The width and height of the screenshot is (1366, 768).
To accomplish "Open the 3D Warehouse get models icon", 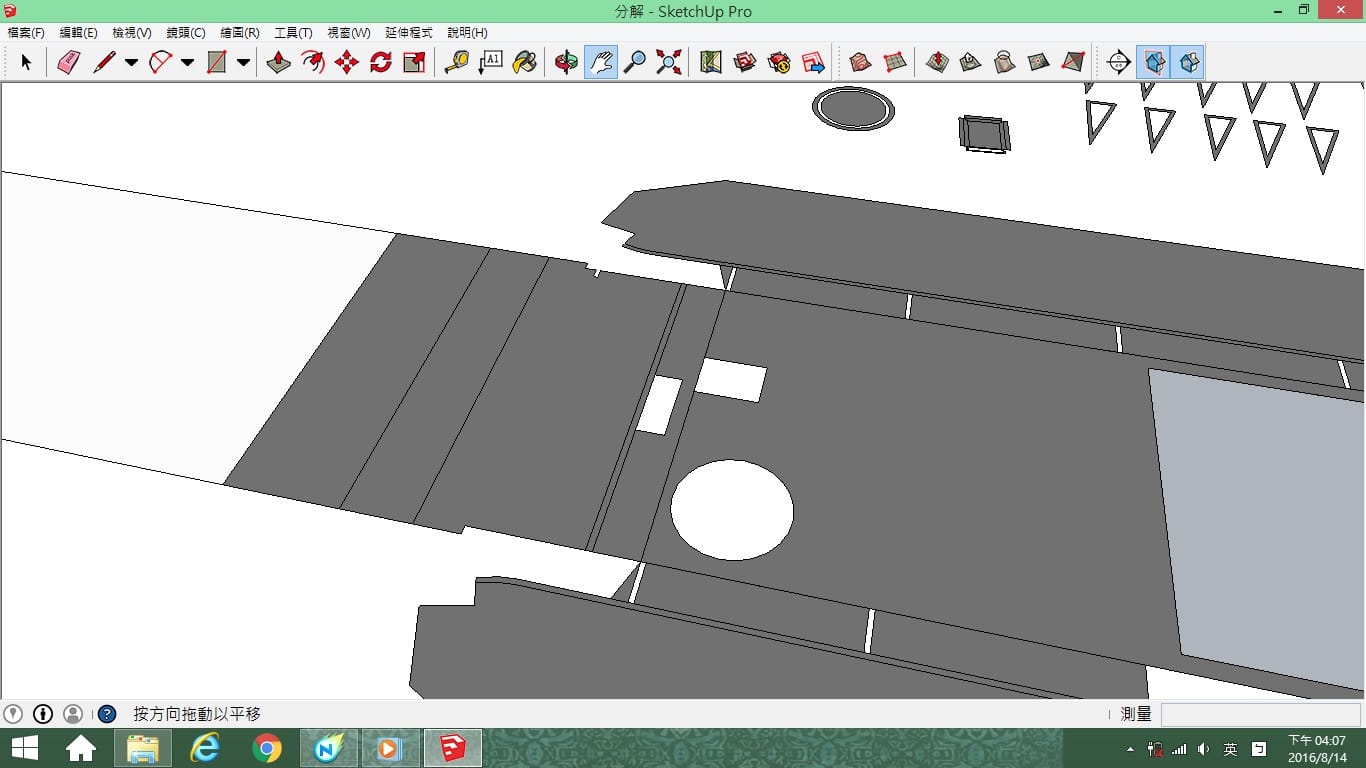I will pos(745,62).
